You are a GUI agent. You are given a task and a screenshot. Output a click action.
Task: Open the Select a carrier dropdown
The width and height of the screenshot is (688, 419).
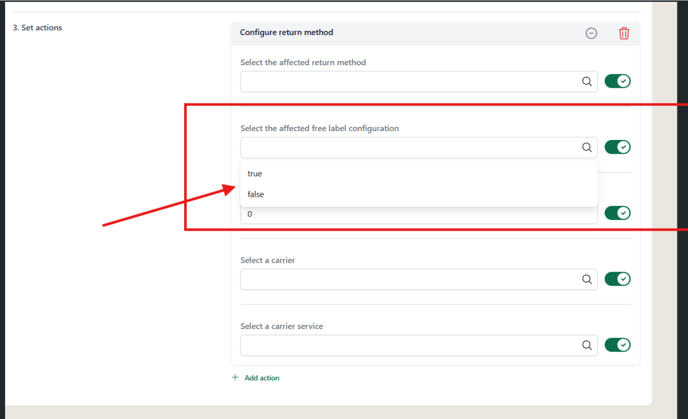[x=419, y=279]
